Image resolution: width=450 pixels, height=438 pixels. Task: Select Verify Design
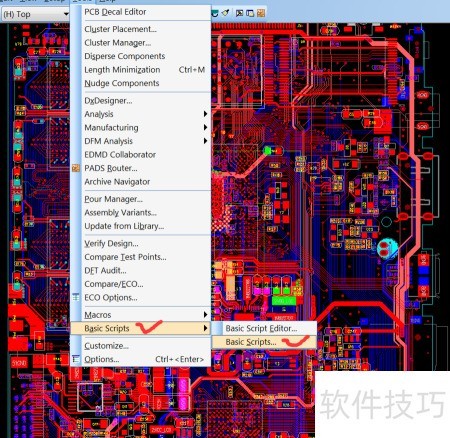point(111,244)
